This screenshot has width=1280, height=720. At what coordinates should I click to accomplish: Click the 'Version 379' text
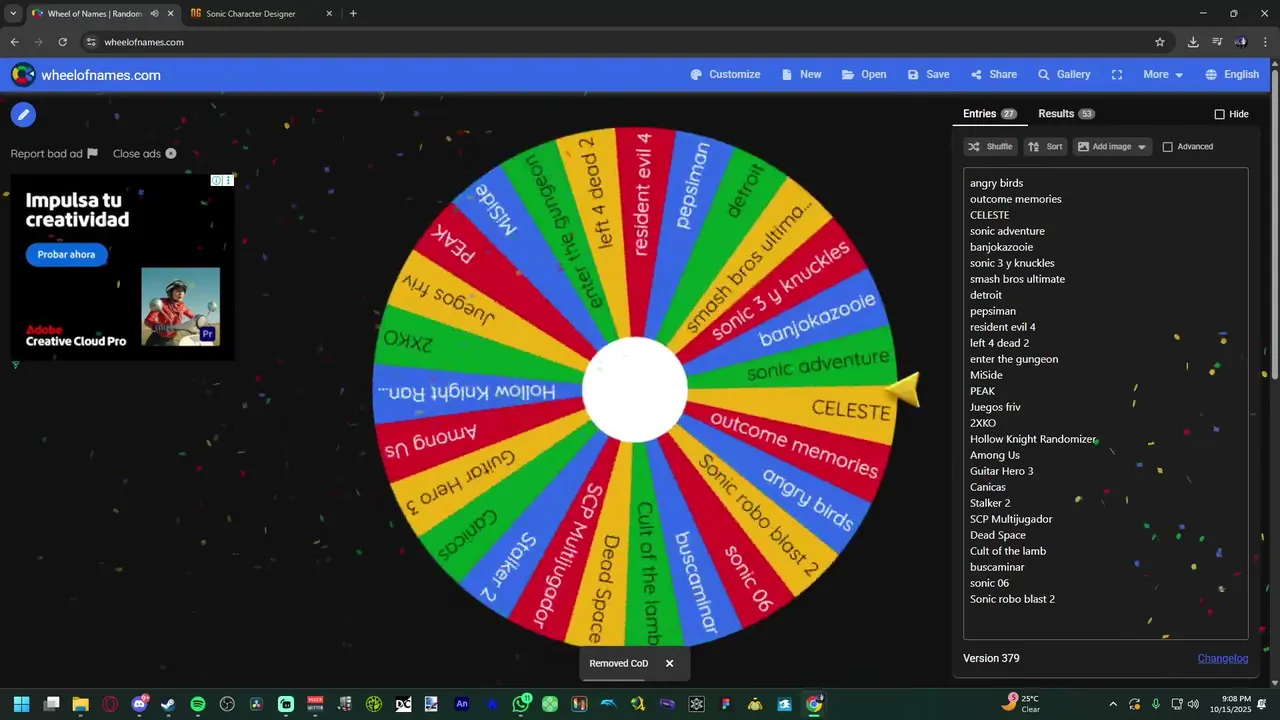[991, 658]
